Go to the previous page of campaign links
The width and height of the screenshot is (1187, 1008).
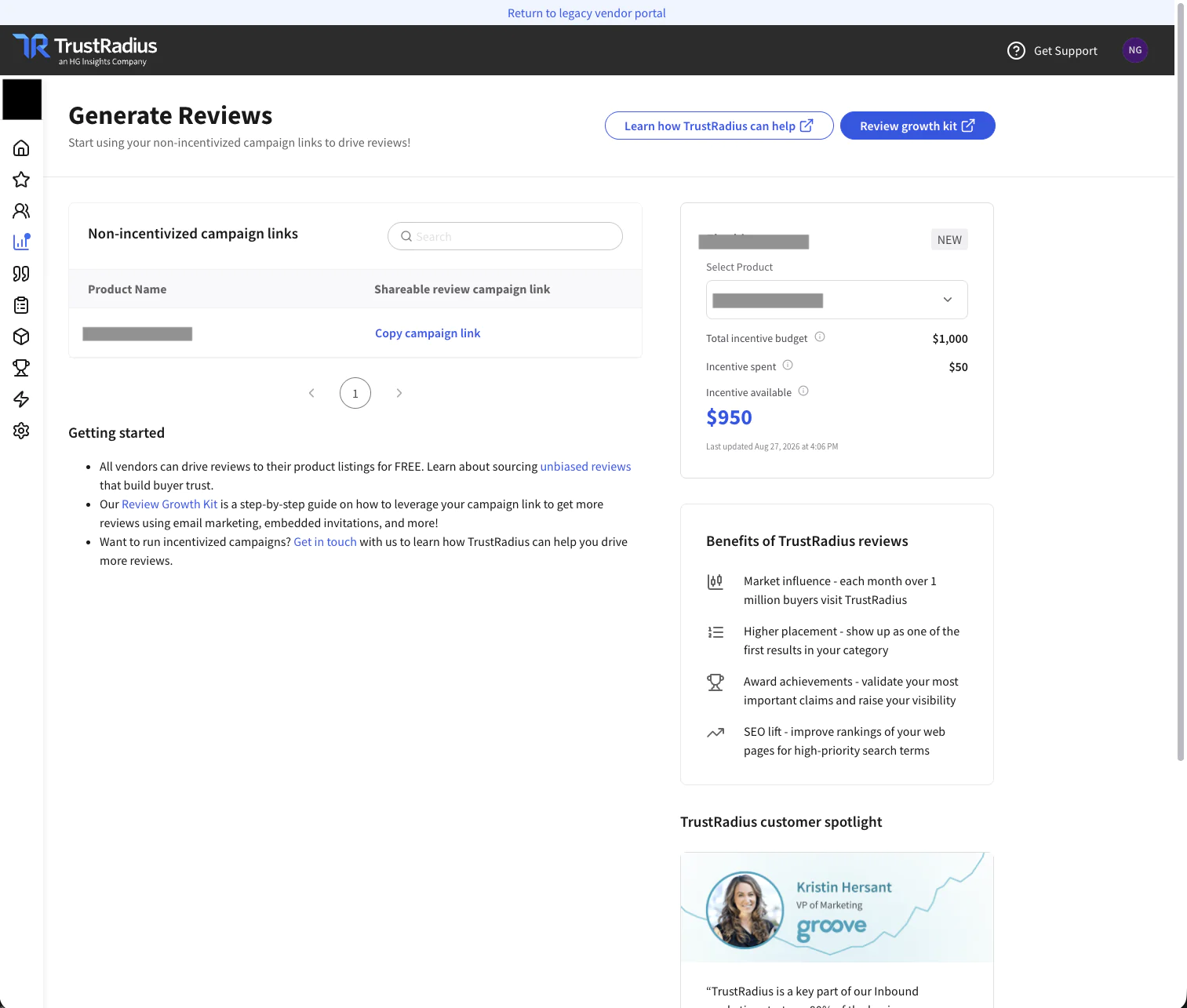(311, 393)
